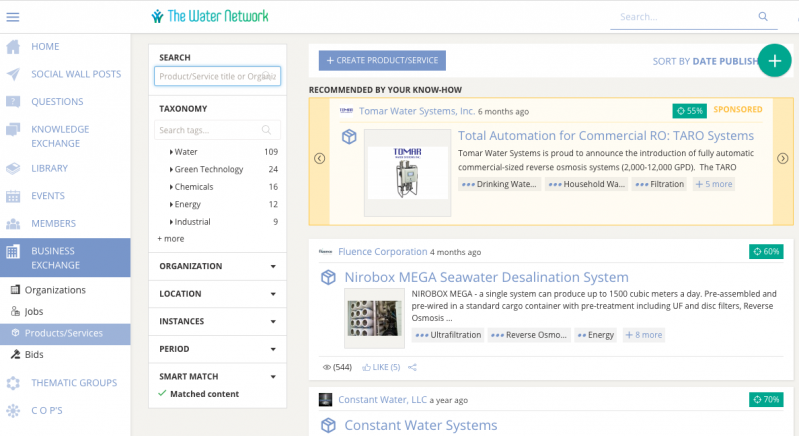Screen dimensions: 799x436
Task: Toggle the Matched content checkmark
Action: [162, 394]
